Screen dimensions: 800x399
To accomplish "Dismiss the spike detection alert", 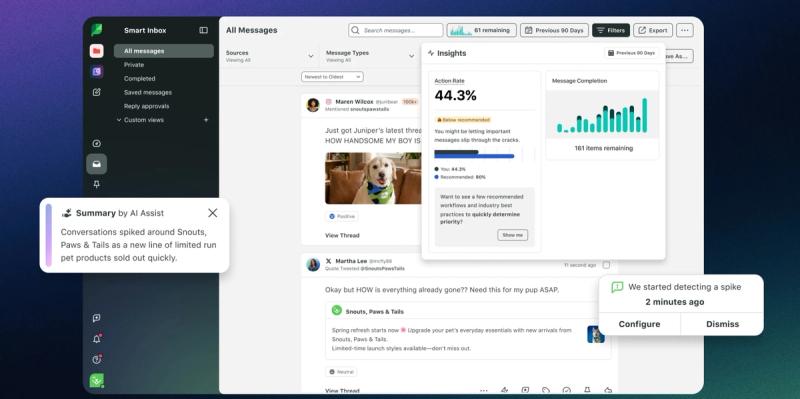I will (722, 324).
